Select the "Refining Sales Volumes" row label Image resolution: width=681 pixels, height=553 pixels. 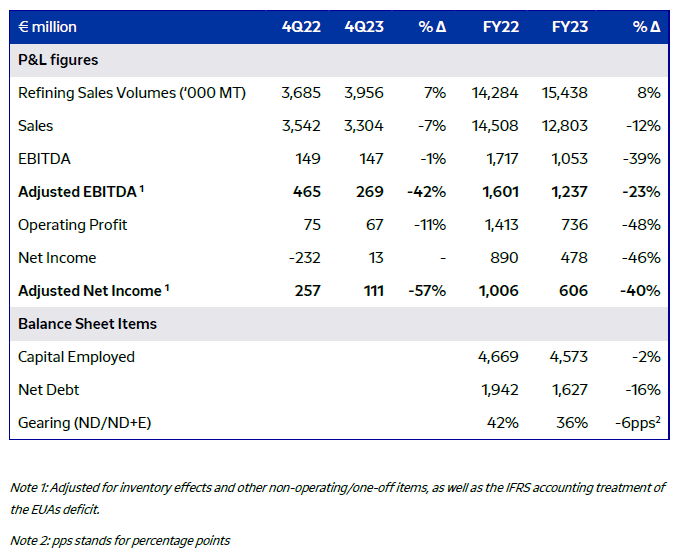[132, 93]
